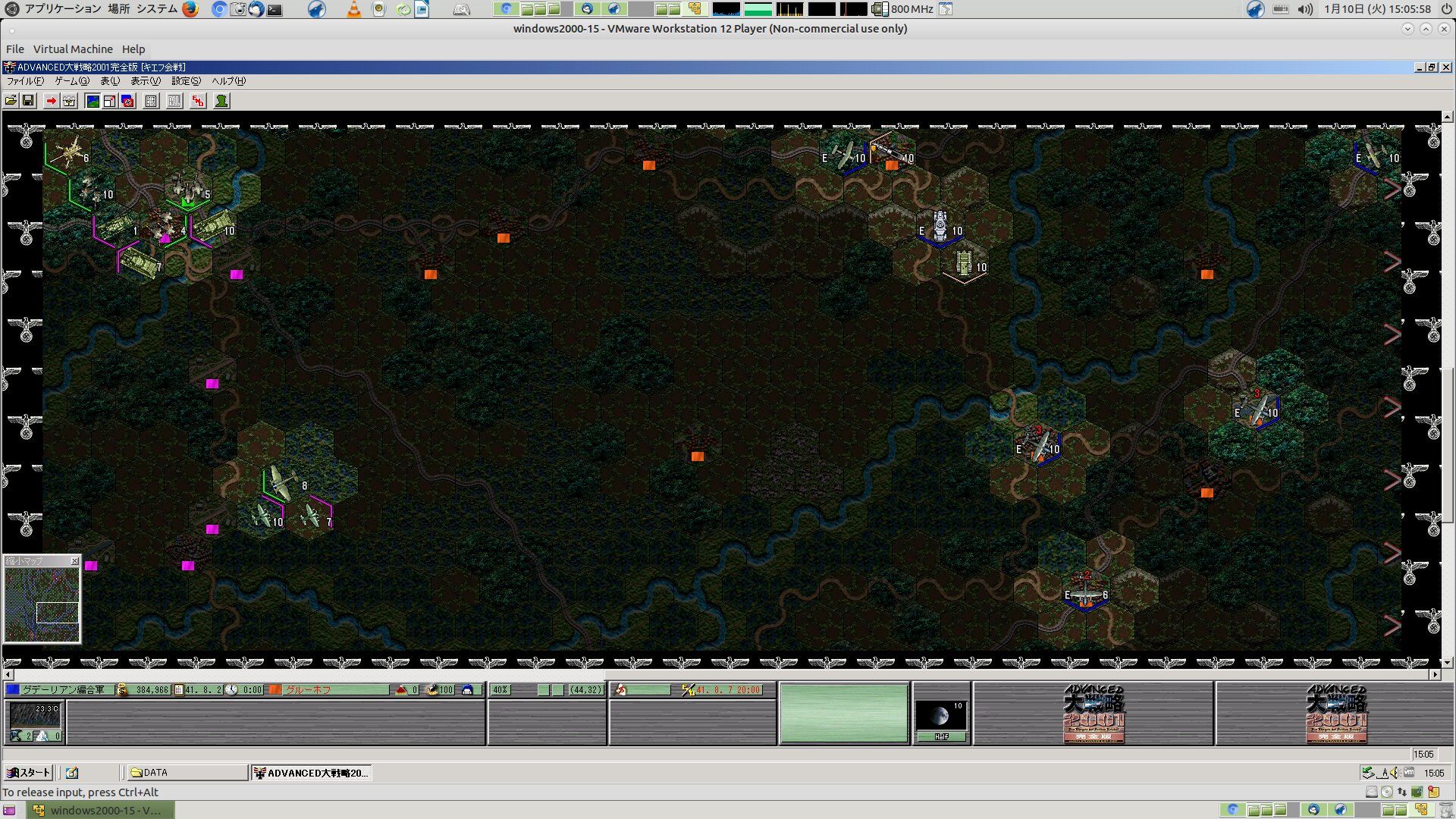
Task: Toggle the mini-map window toolbar icon
Action: coord(110,101)
